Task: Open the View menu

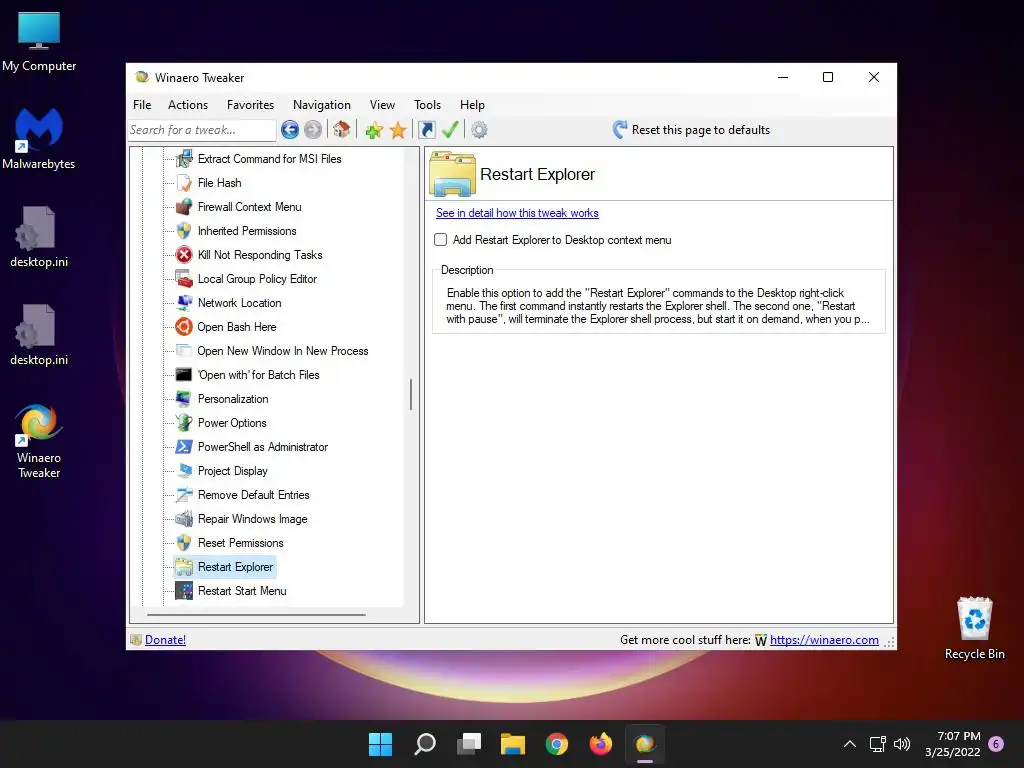Action: tap(382, 104)
